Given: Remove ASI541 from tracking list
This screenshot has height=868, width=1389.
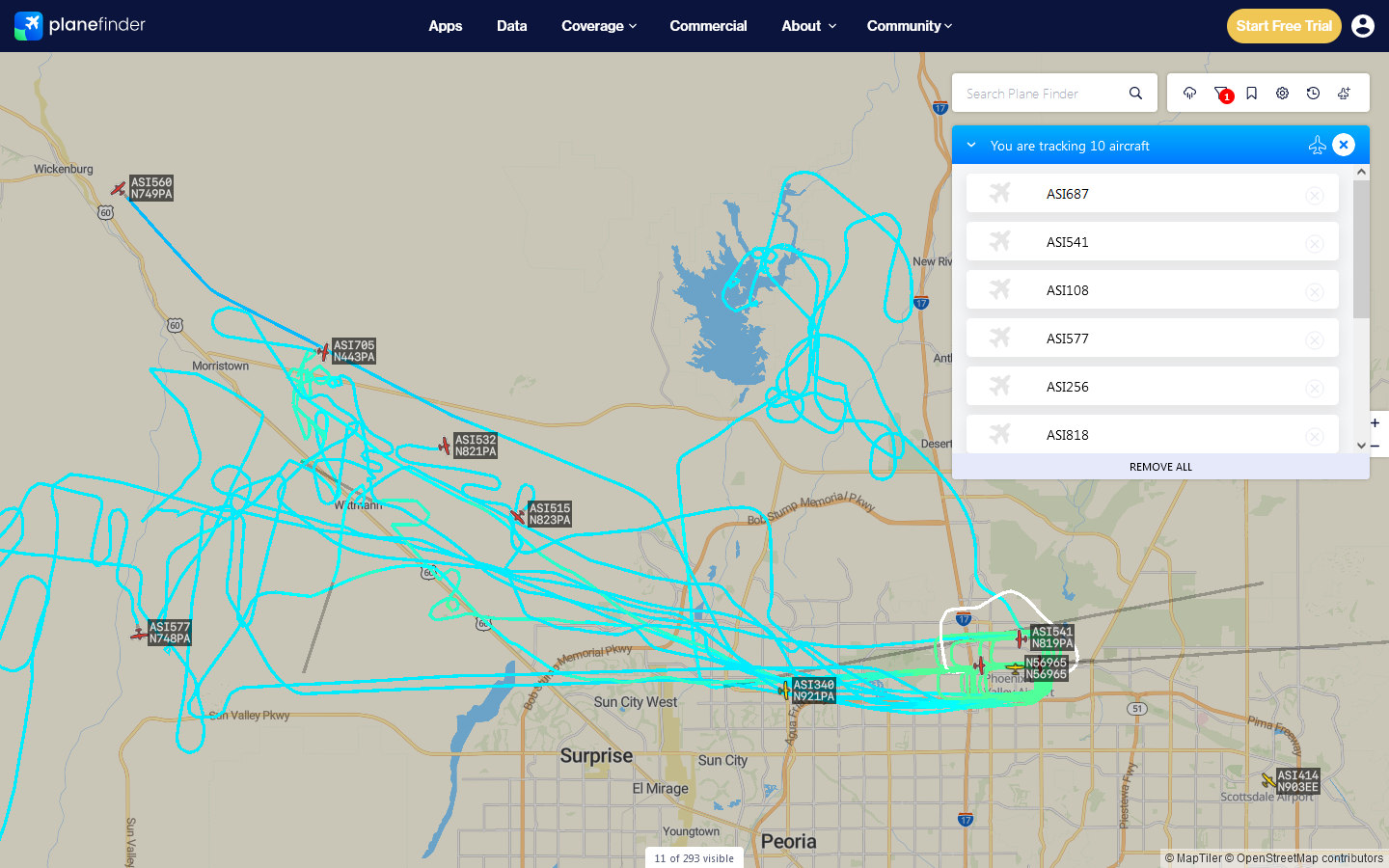Looking at the screenshot, I should [1314, 243].
